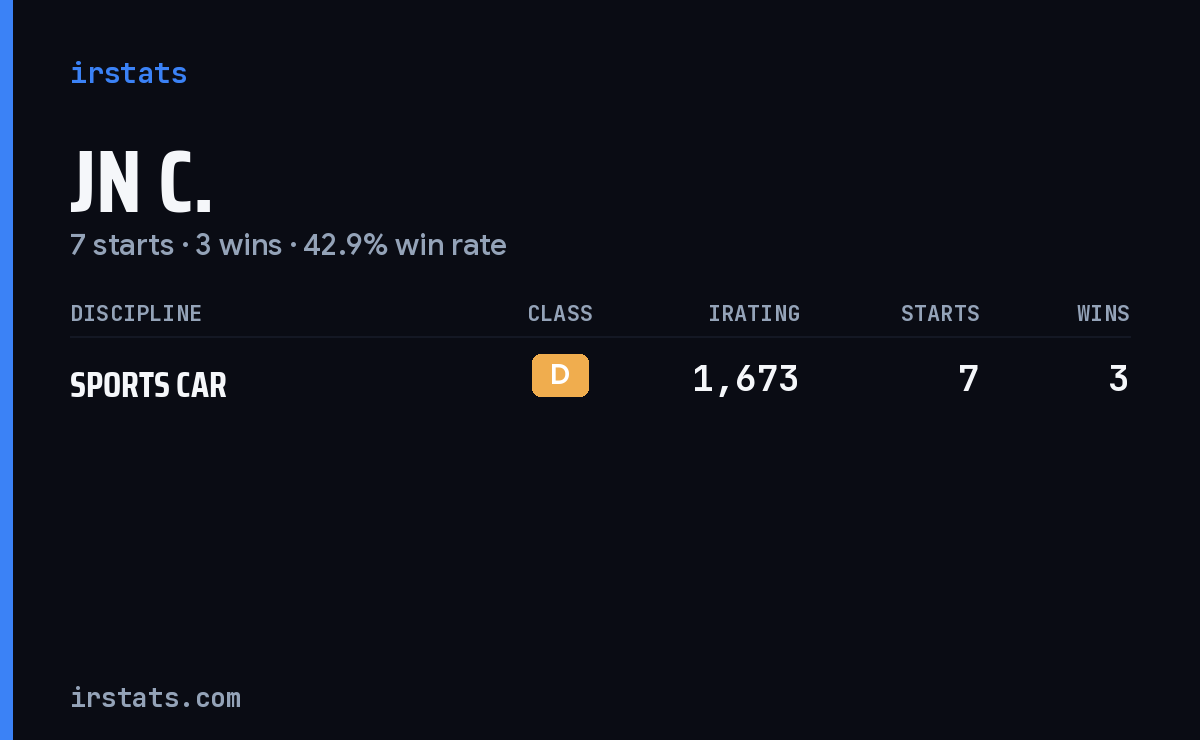Click the 7 starts summary text
This screenshot has height=740, width=1200.
122,245
